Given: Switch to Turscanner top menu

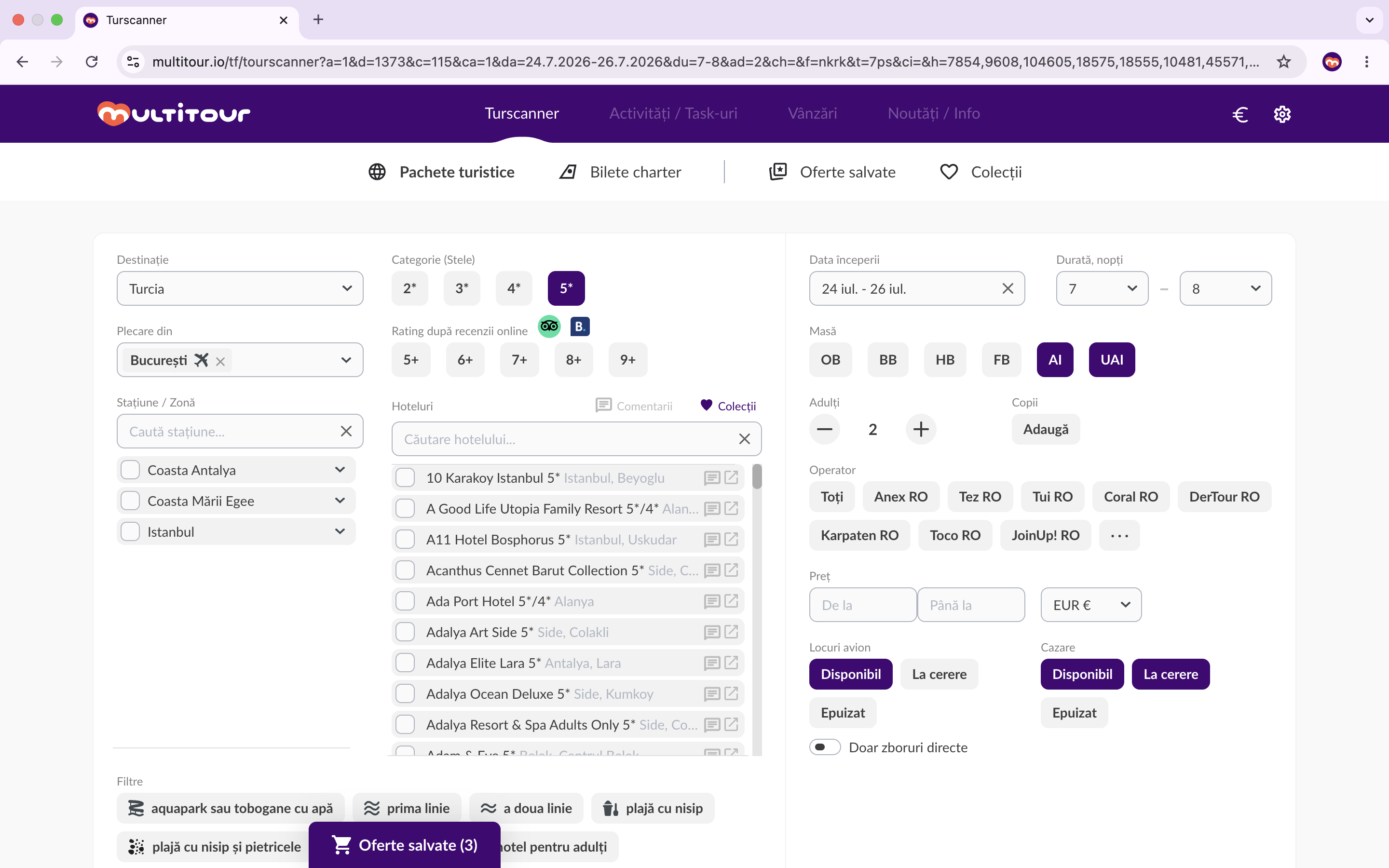Looking at the screenshot, I should (x=522, y=114).
